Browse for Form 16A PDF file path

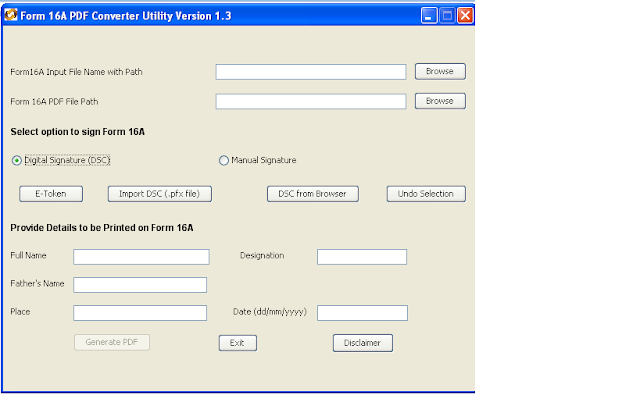[x=440, y=101]
